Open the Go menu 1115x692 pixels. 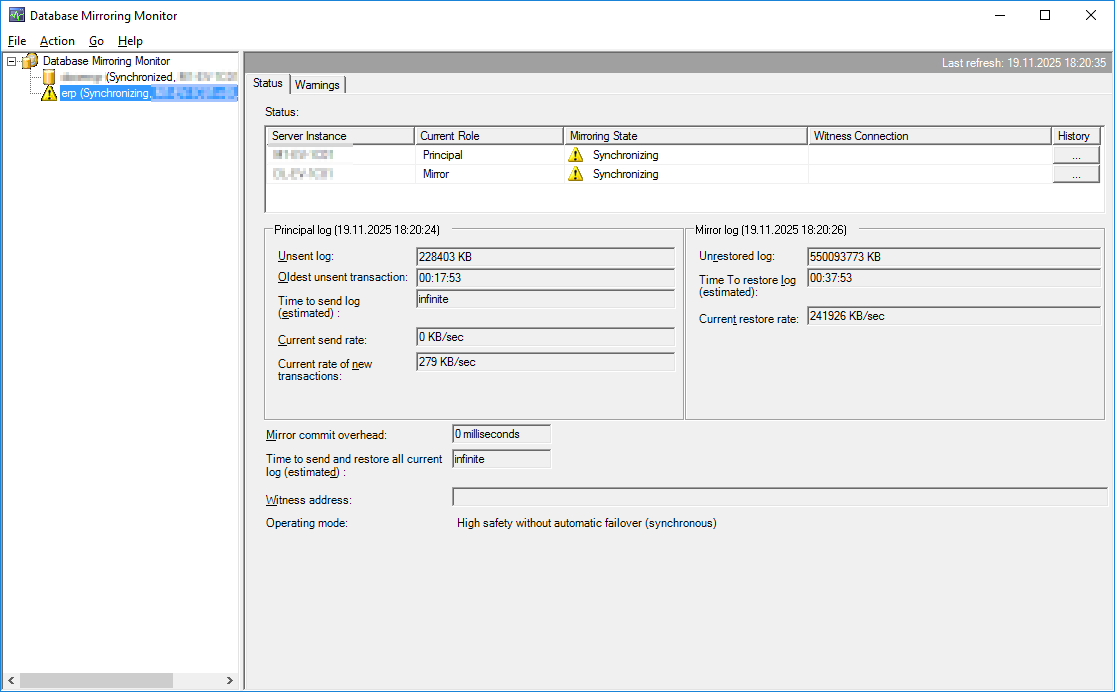point(96,41)
